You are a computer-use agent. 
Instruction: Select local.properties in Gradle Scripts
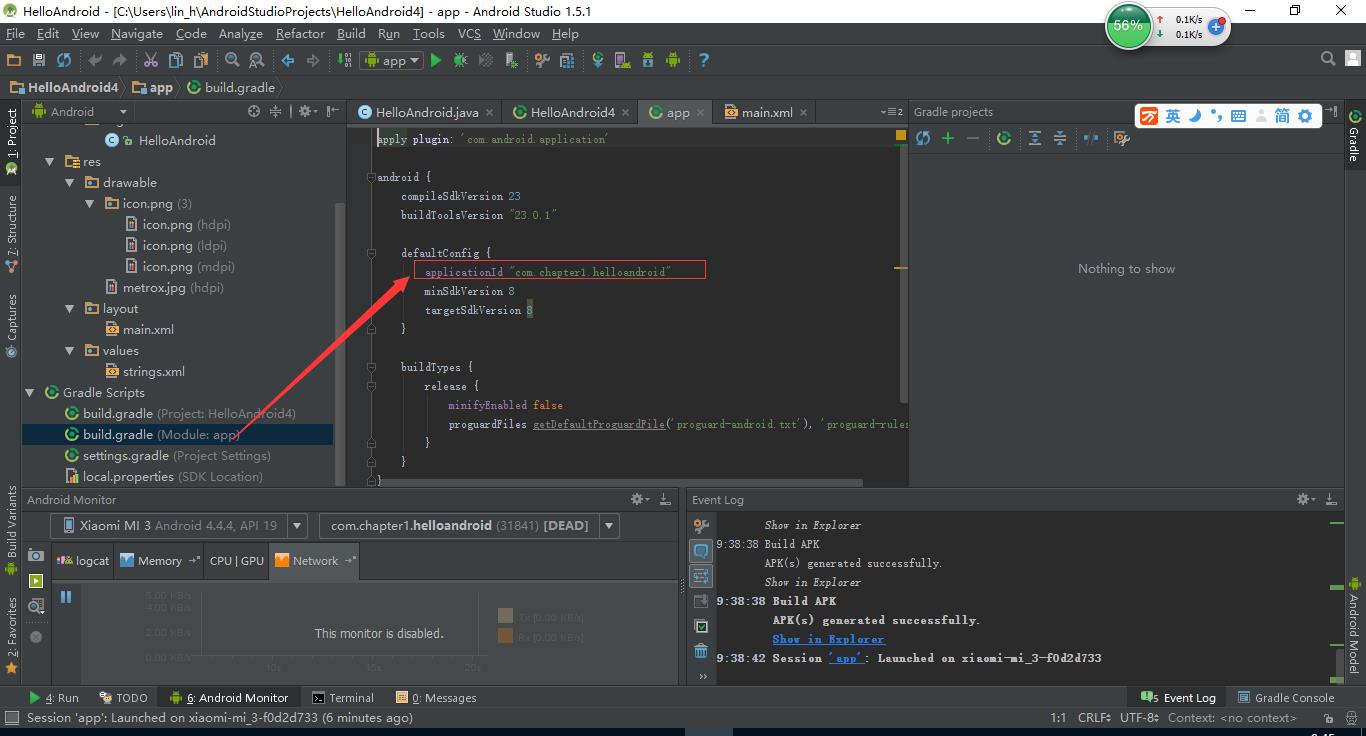163,476
